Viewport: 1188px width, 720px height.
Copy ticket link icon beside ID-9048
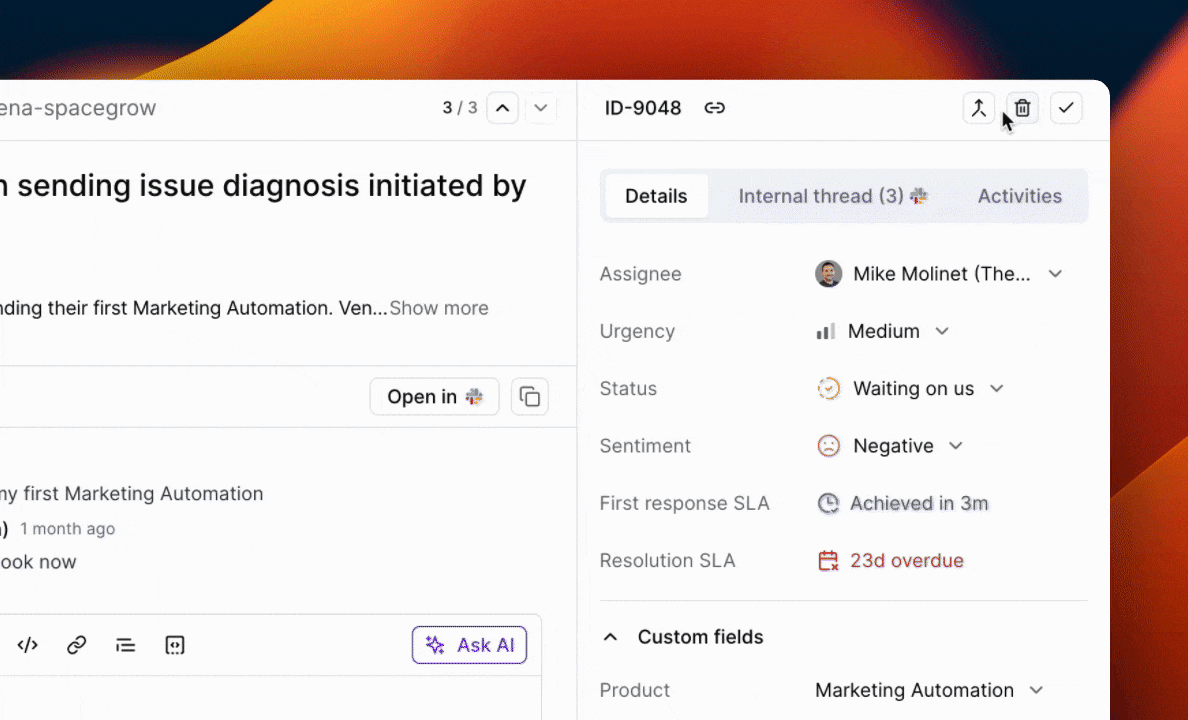pyautogui.click(x=714, y=108)
